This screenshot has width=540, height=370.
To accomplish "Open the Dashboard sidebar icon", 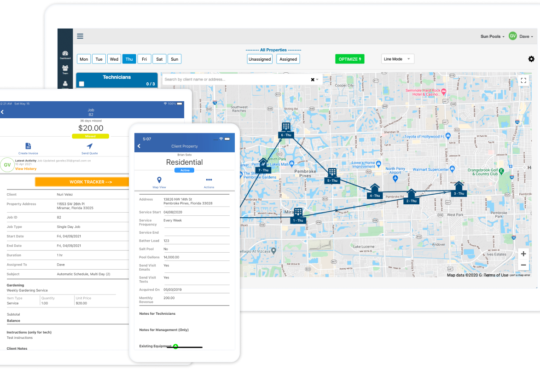I will click(65, 54).
